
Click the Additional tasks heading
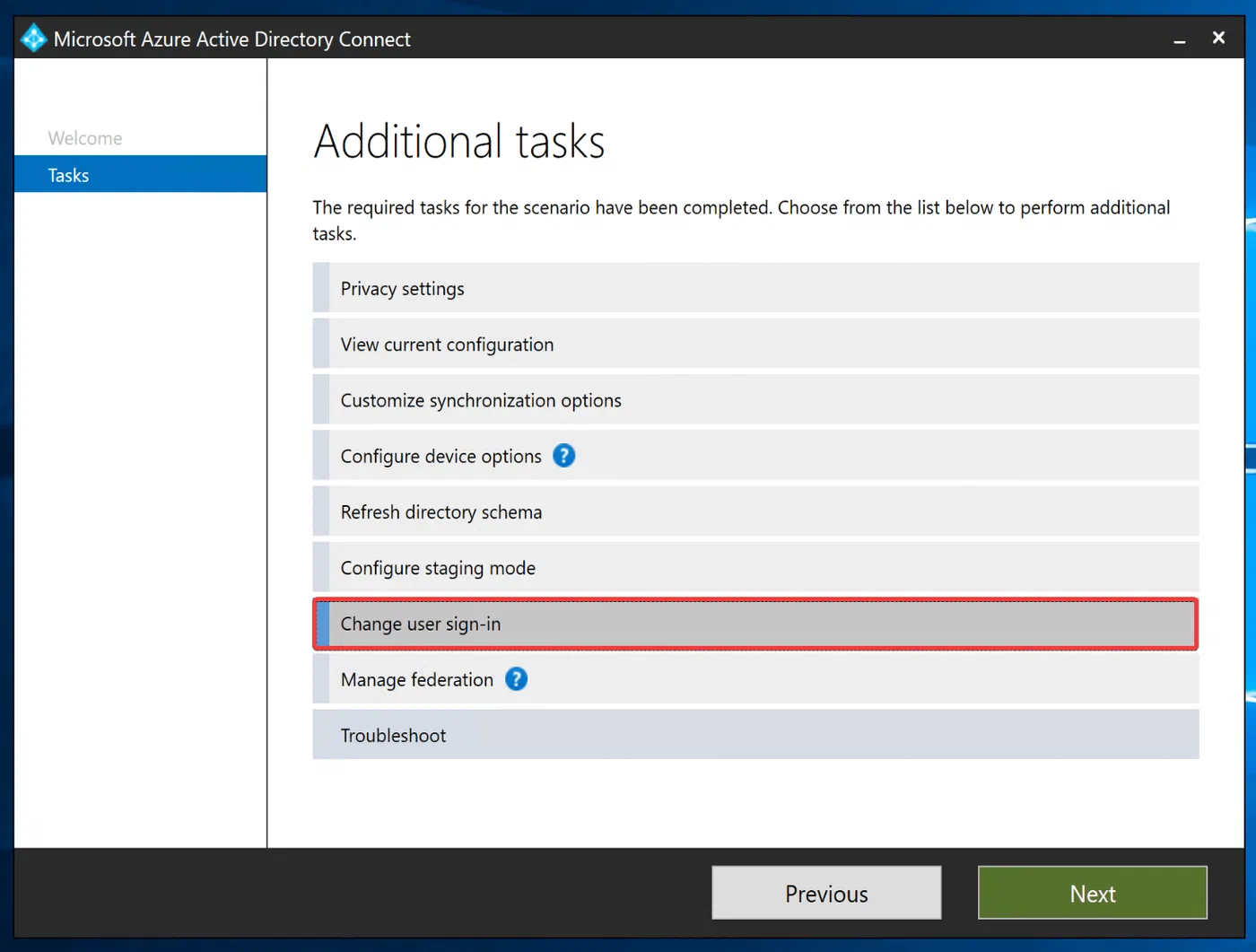459,142
